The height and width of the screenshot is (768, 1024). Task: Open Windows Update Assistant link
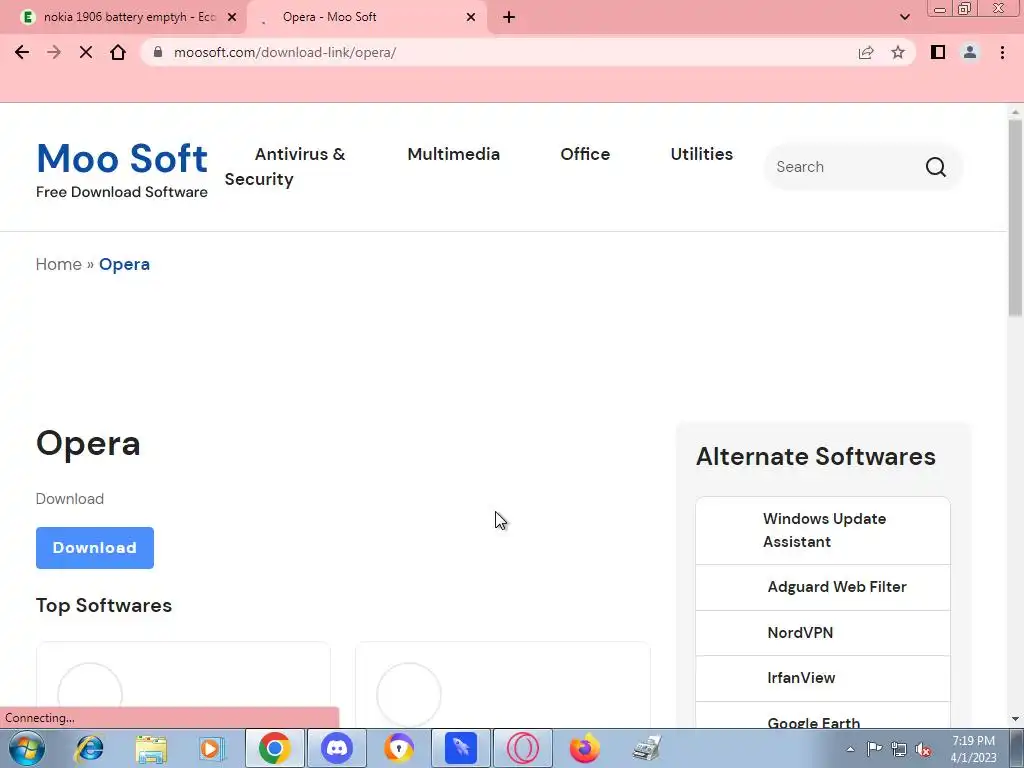coord(824,530)
